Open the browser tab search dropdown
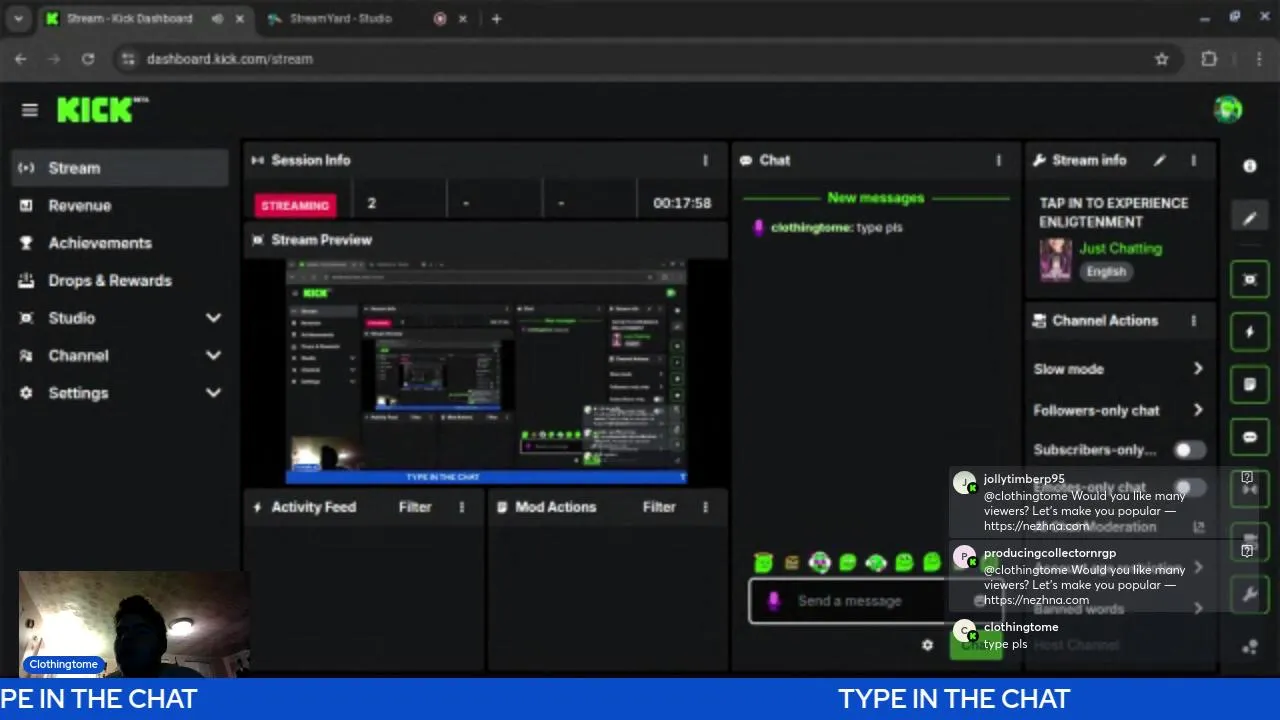The width and height of the screenshot is (1280, 720). point(18,18)
